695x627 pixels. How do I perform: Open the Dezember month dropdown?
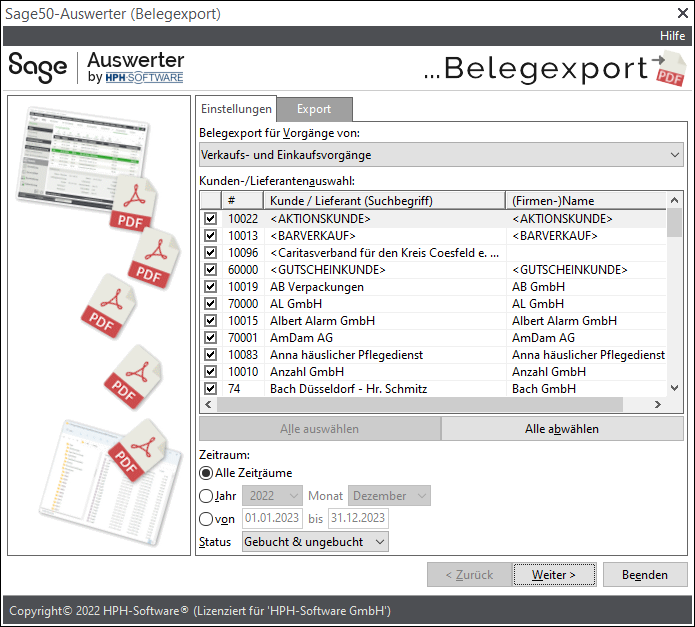389,495
